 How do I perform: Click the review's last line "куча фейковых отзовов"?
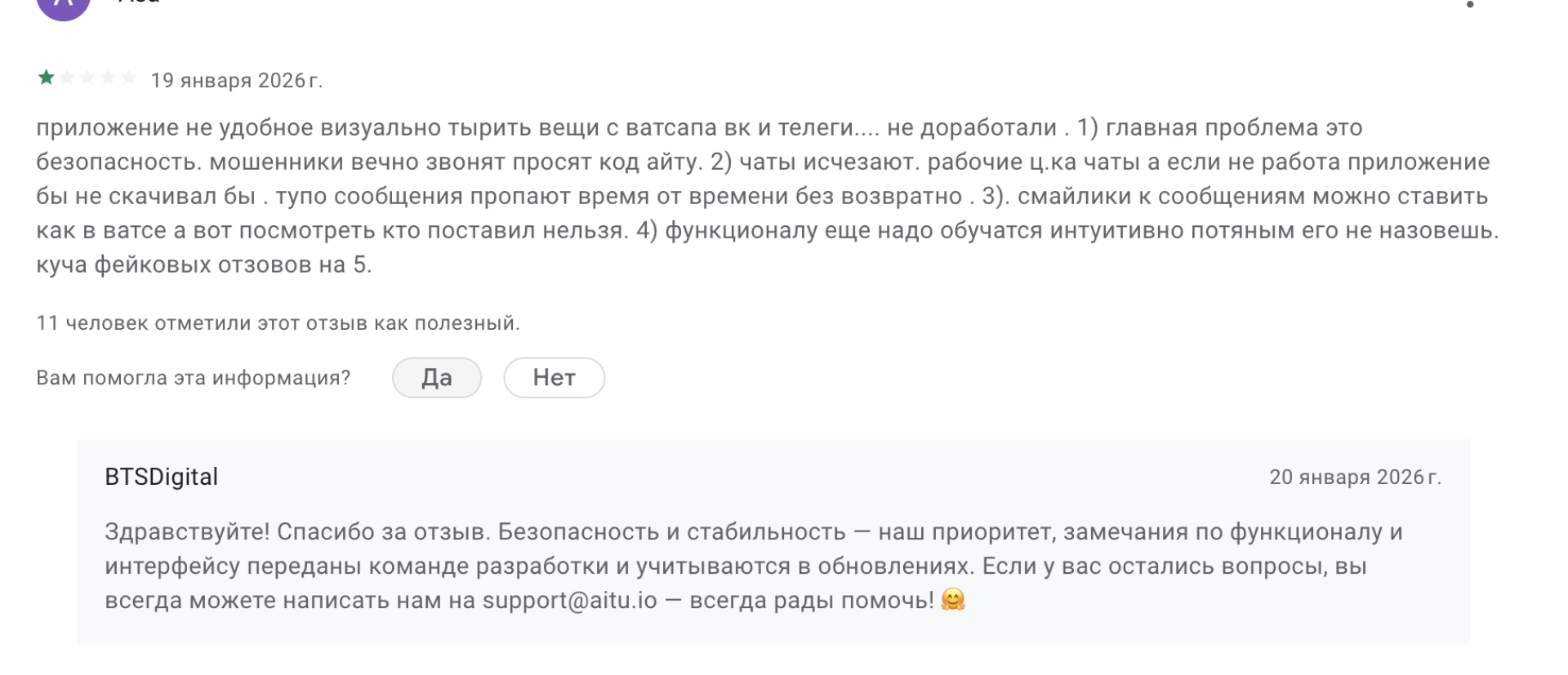tap(203, 265)
